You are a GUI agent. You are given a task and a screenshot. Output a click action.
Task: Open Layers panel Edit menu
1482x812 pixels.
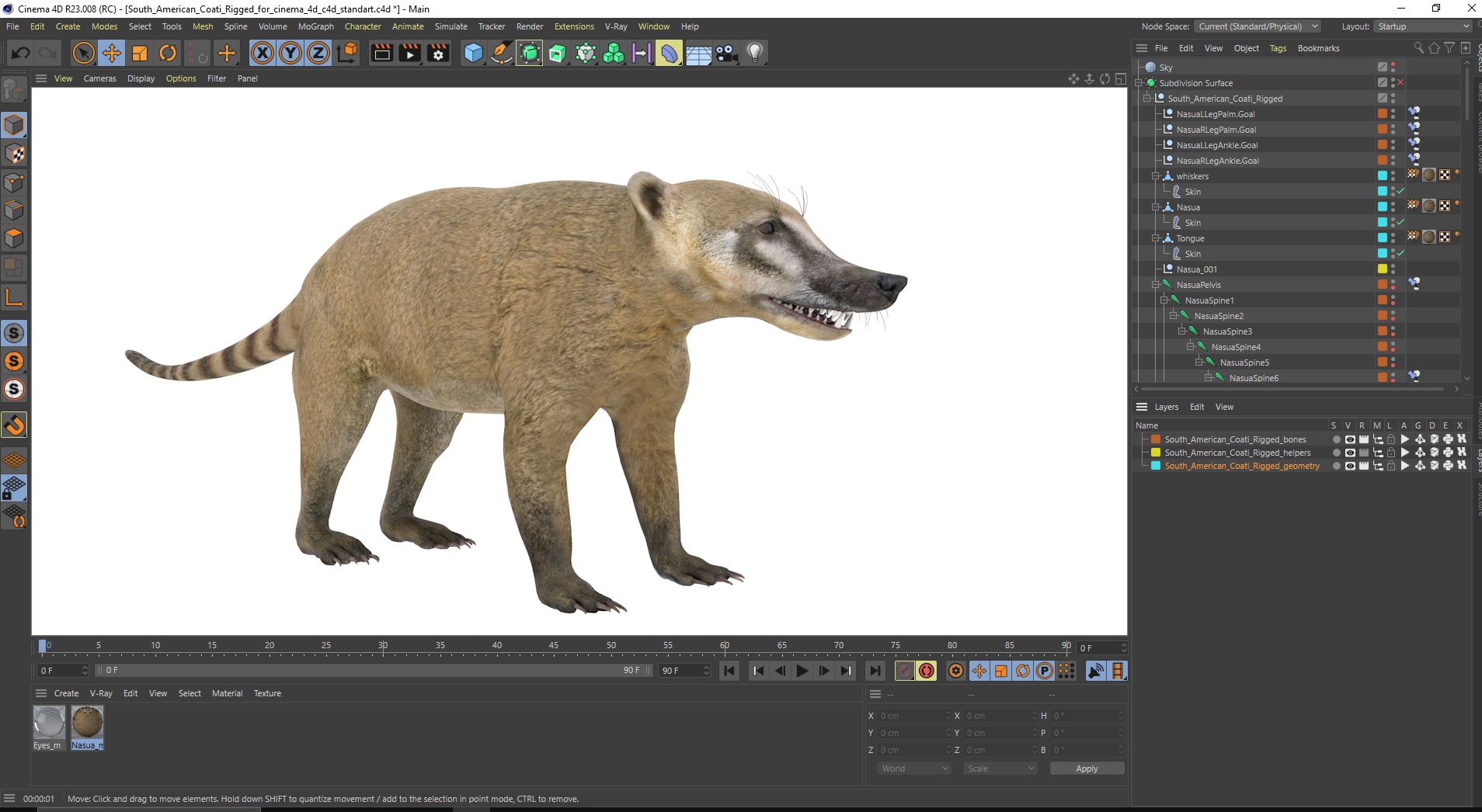(1197, 407)
